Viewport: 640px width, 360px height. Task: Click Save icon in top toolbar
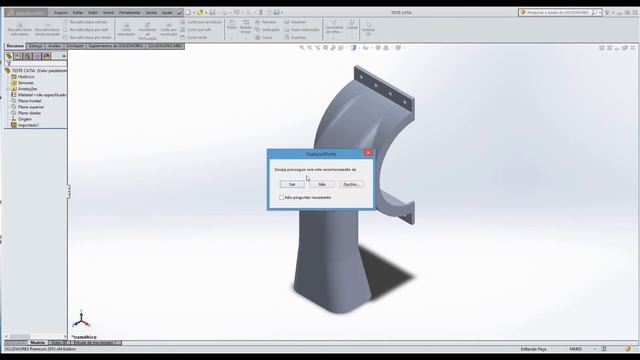coord(212,13)
